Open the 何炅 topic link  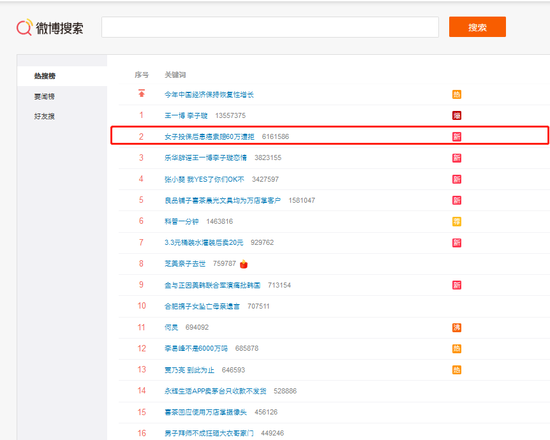click(171, 327)
